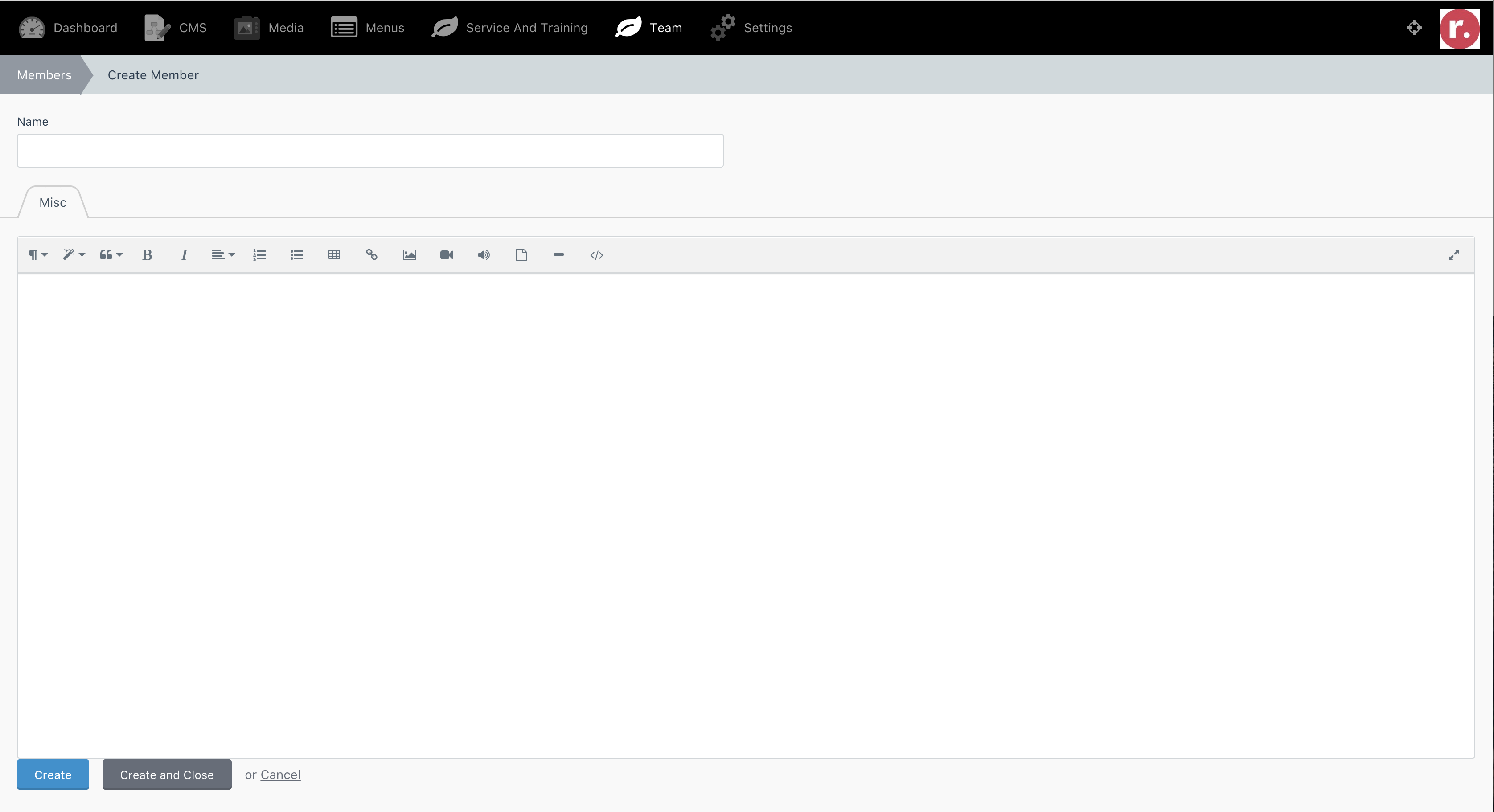Select the Misc tab

53,202
